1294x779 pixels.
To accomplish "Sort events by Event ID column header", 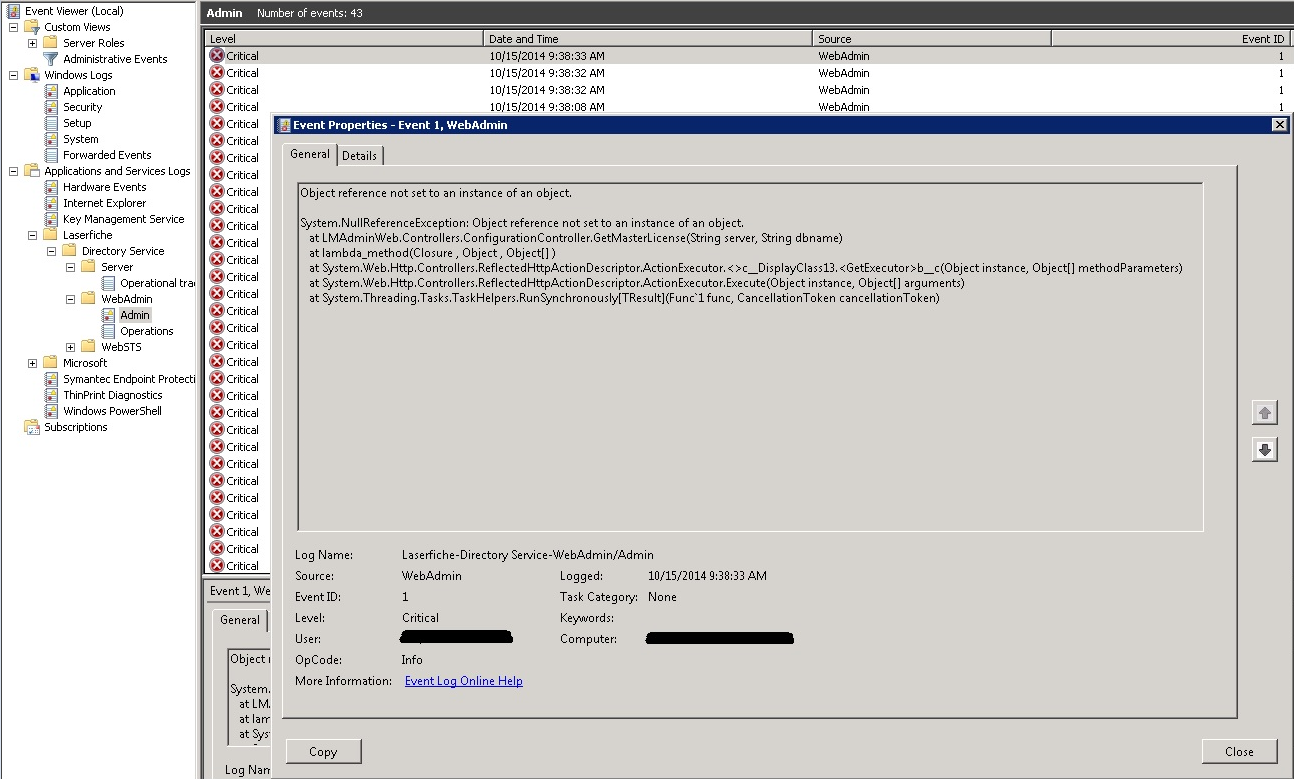I will pos(1172,39).
